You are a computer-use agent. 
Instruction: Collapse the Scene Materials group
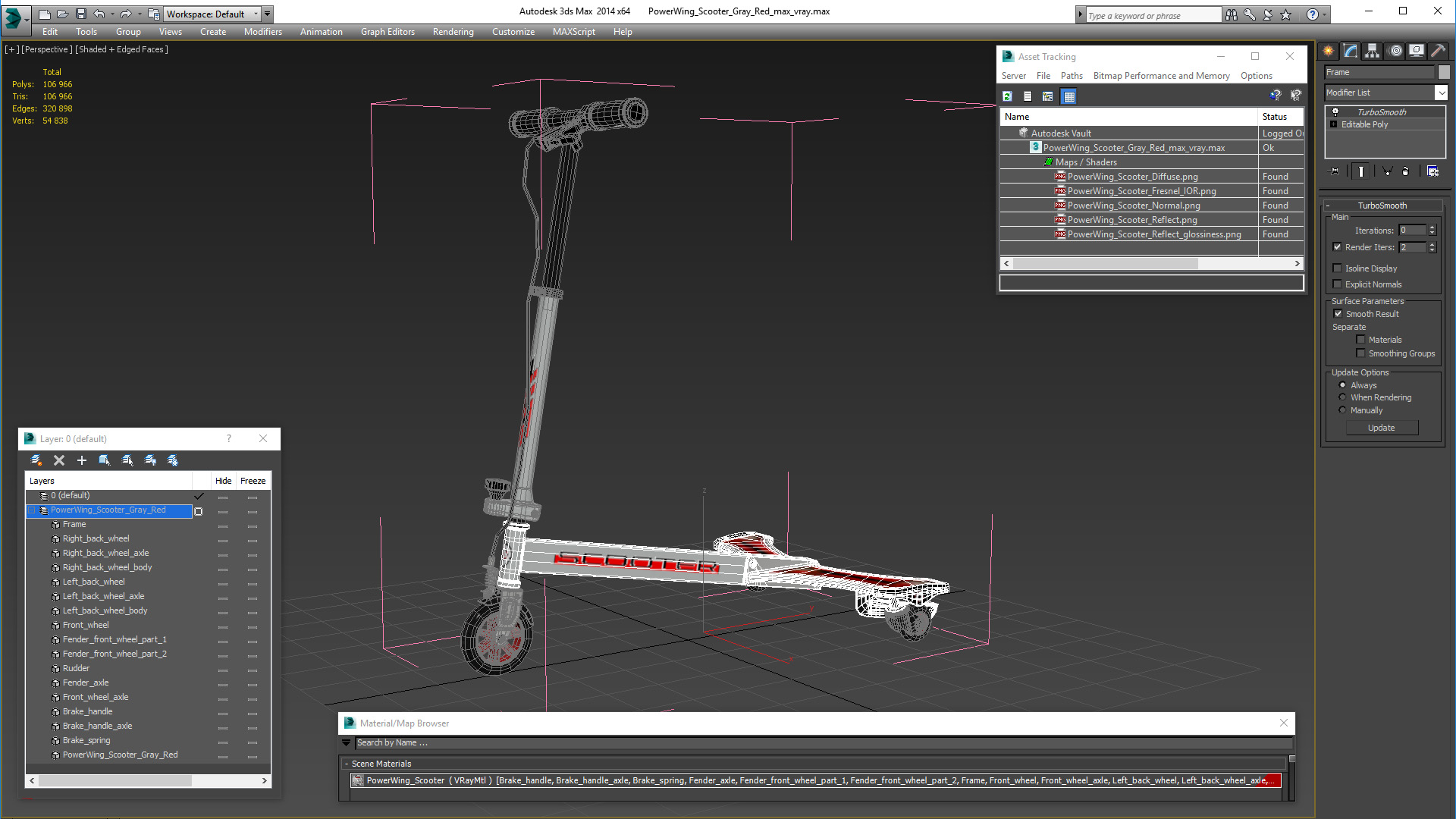click(x=347, y=764)
